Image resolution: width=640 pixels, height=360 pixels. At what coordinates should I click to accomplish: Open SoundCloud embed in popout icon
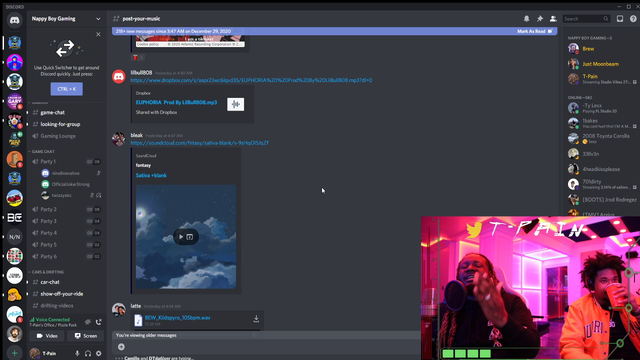coord(190,237)
